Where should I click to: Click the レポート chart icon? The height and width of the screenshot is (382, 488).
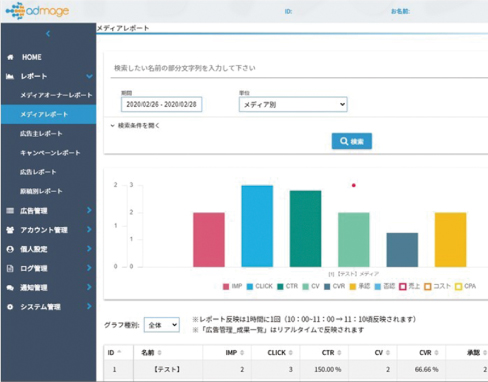(10, 77)
